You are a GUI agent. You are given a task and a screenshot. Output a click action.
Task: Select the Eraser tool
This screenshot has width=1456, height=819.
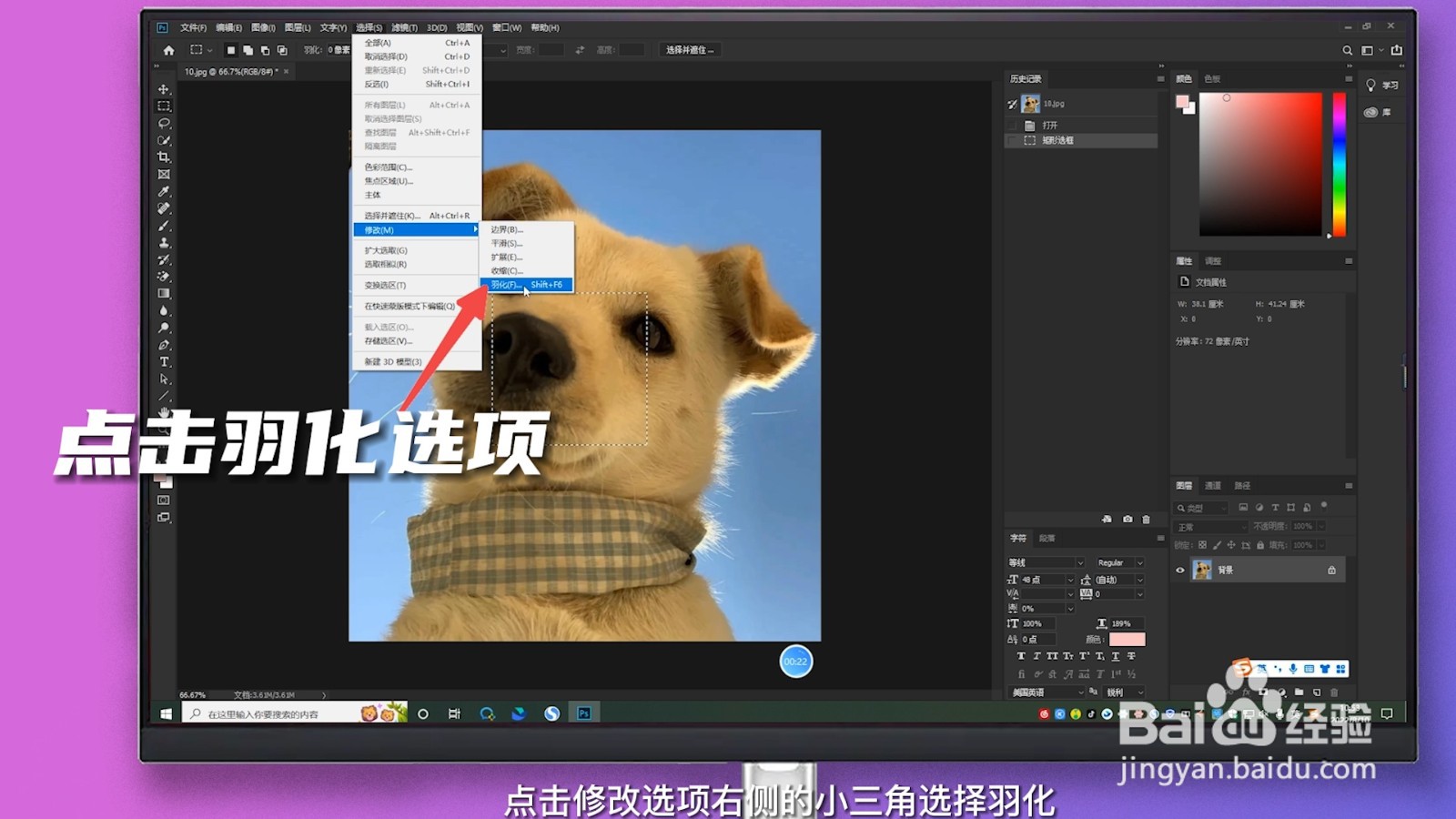164,277
